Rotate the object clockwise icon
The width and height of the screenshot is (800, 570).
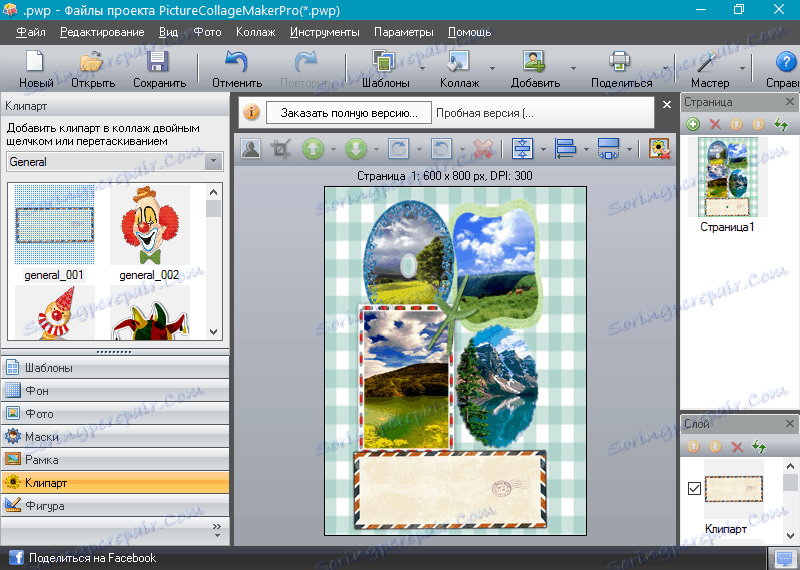398,149
